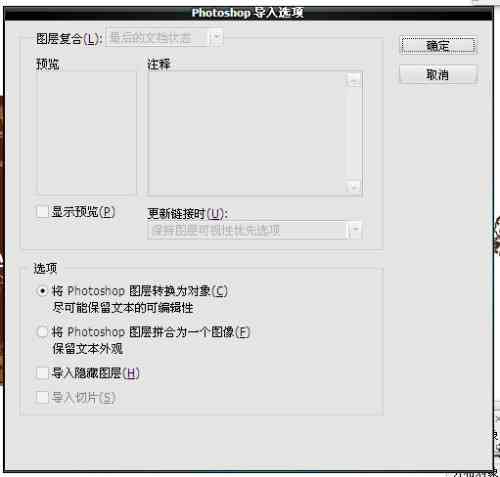Screen dimensions: 500x477
Task: Open the 图层复合(L) dropdown
Action: click(x=164, y=37)
